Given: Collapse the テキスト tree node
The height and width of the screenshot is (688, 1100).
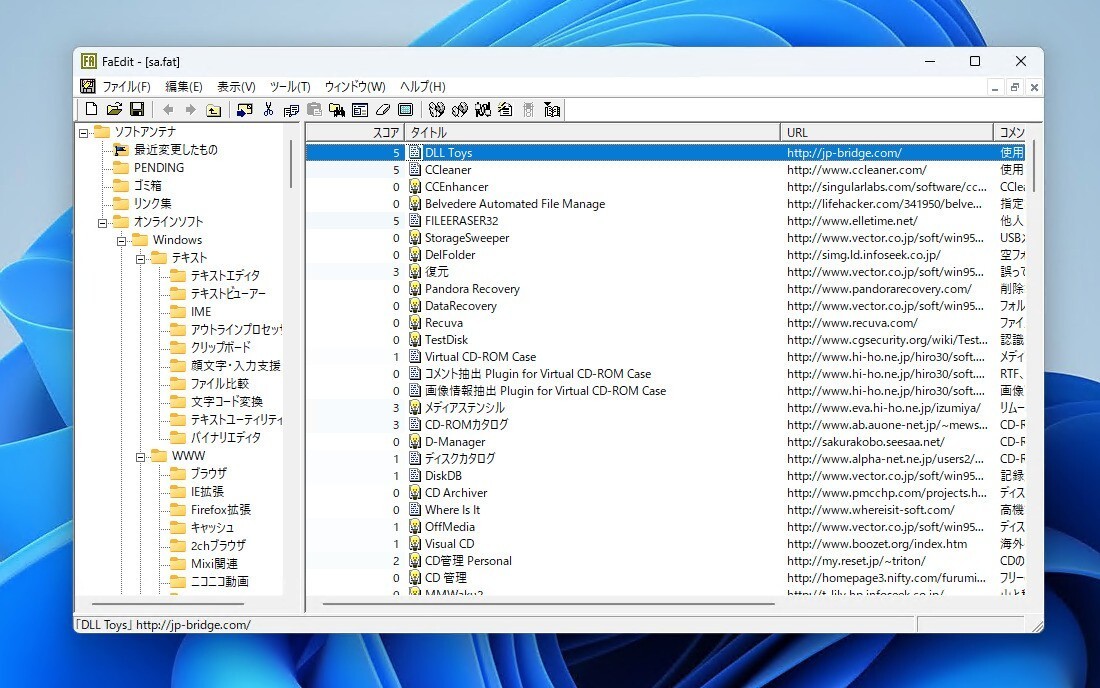Looking at the screenshot, I should click(x=140, y=259).
